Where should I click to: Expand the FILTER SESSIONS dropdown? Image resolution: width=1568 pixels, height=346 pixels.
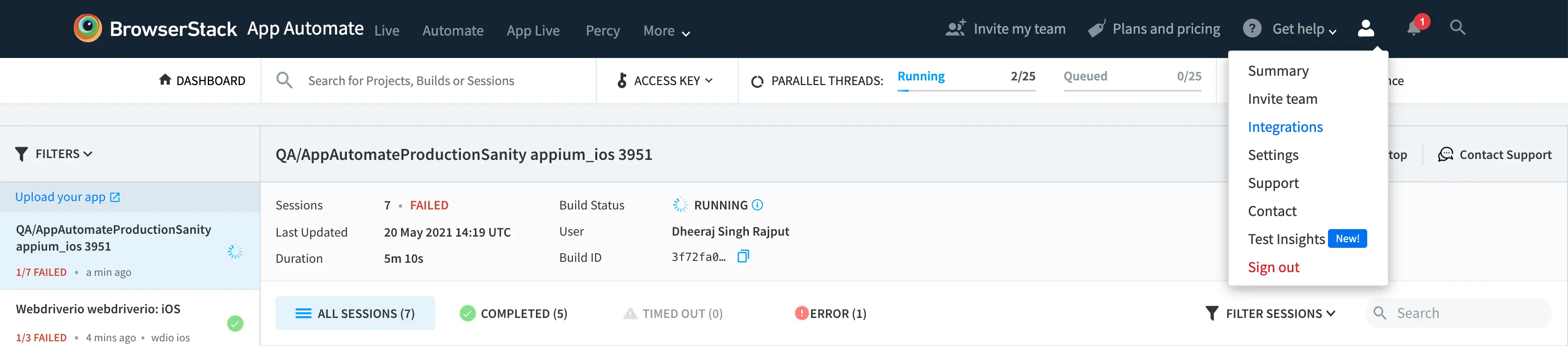pos(1271,313)
